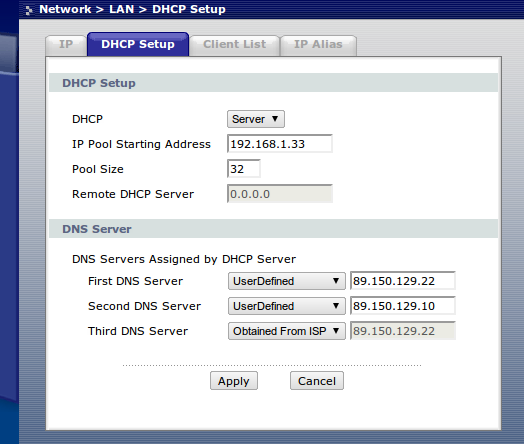524x444 pixels.
Task: Open the Second DNS Server type dropdown
Action: click(x=287, y=306)
